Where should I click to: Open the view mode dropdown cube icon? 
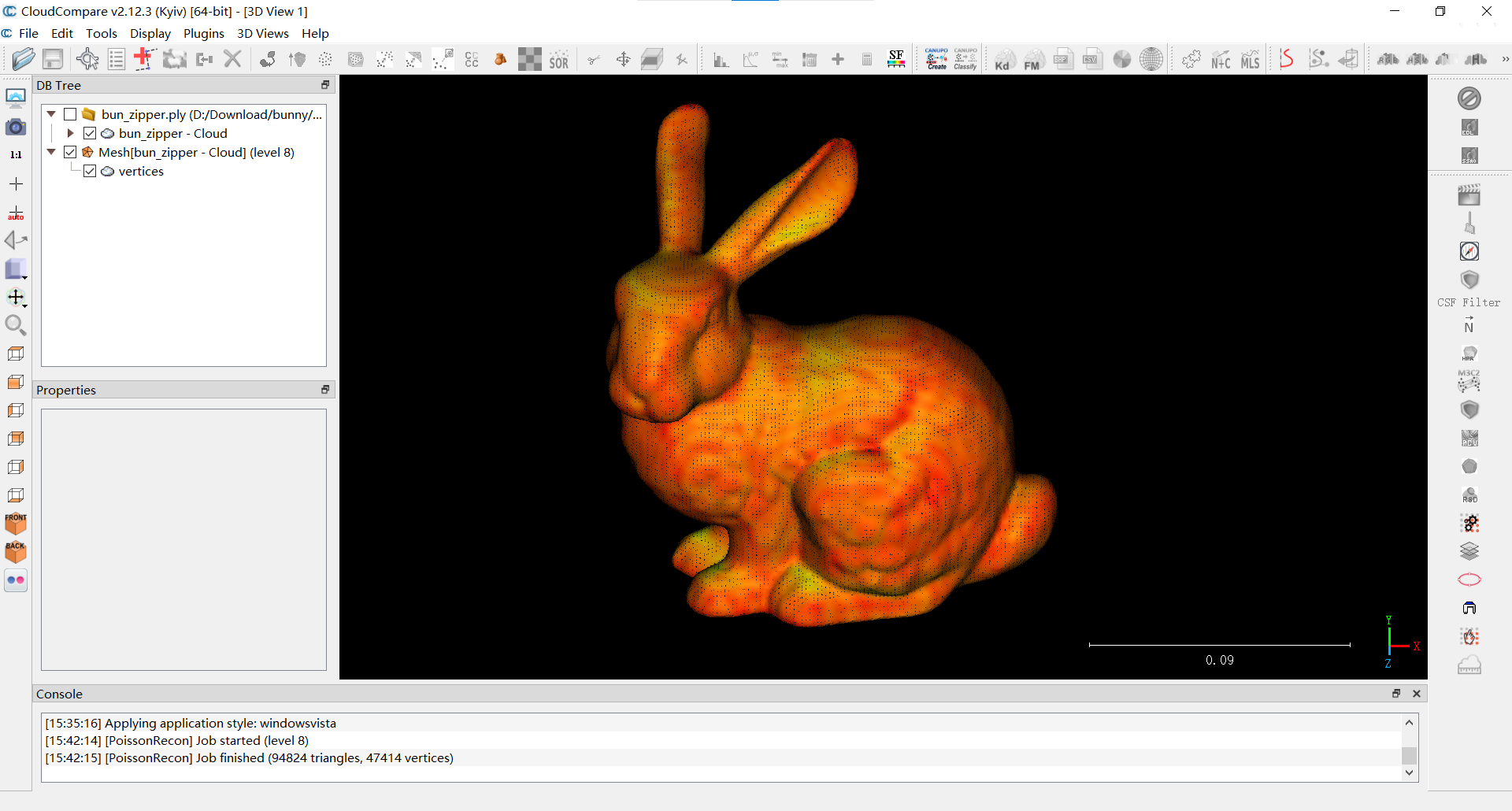pos(16,268)
